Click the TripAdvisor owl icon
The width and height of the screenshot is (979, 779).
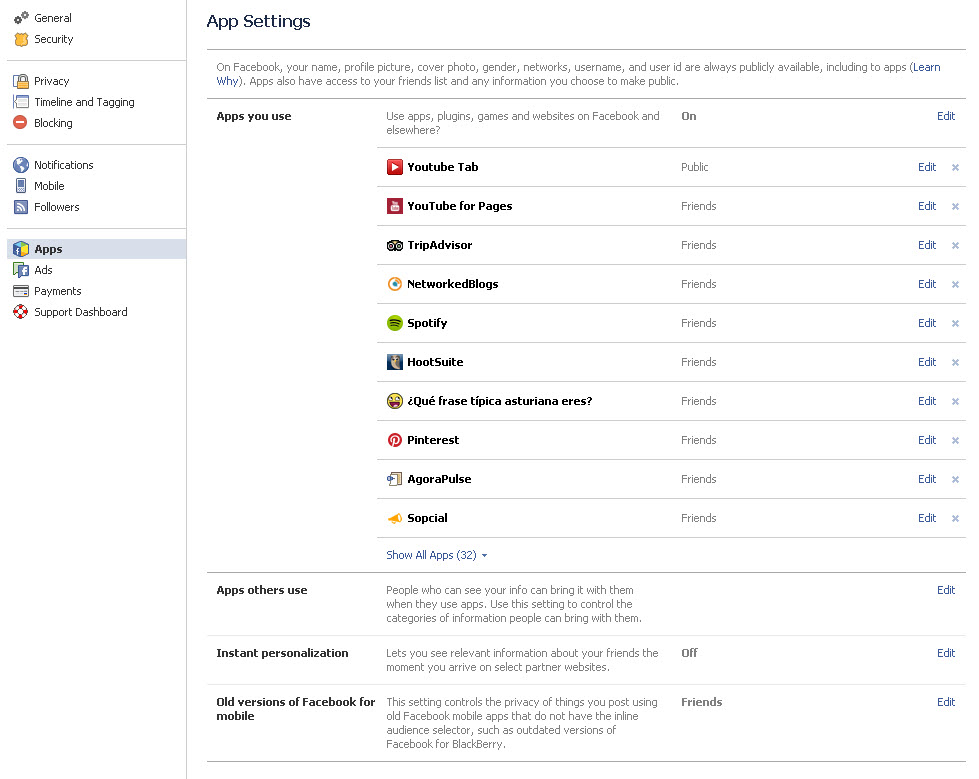point(395,245)
